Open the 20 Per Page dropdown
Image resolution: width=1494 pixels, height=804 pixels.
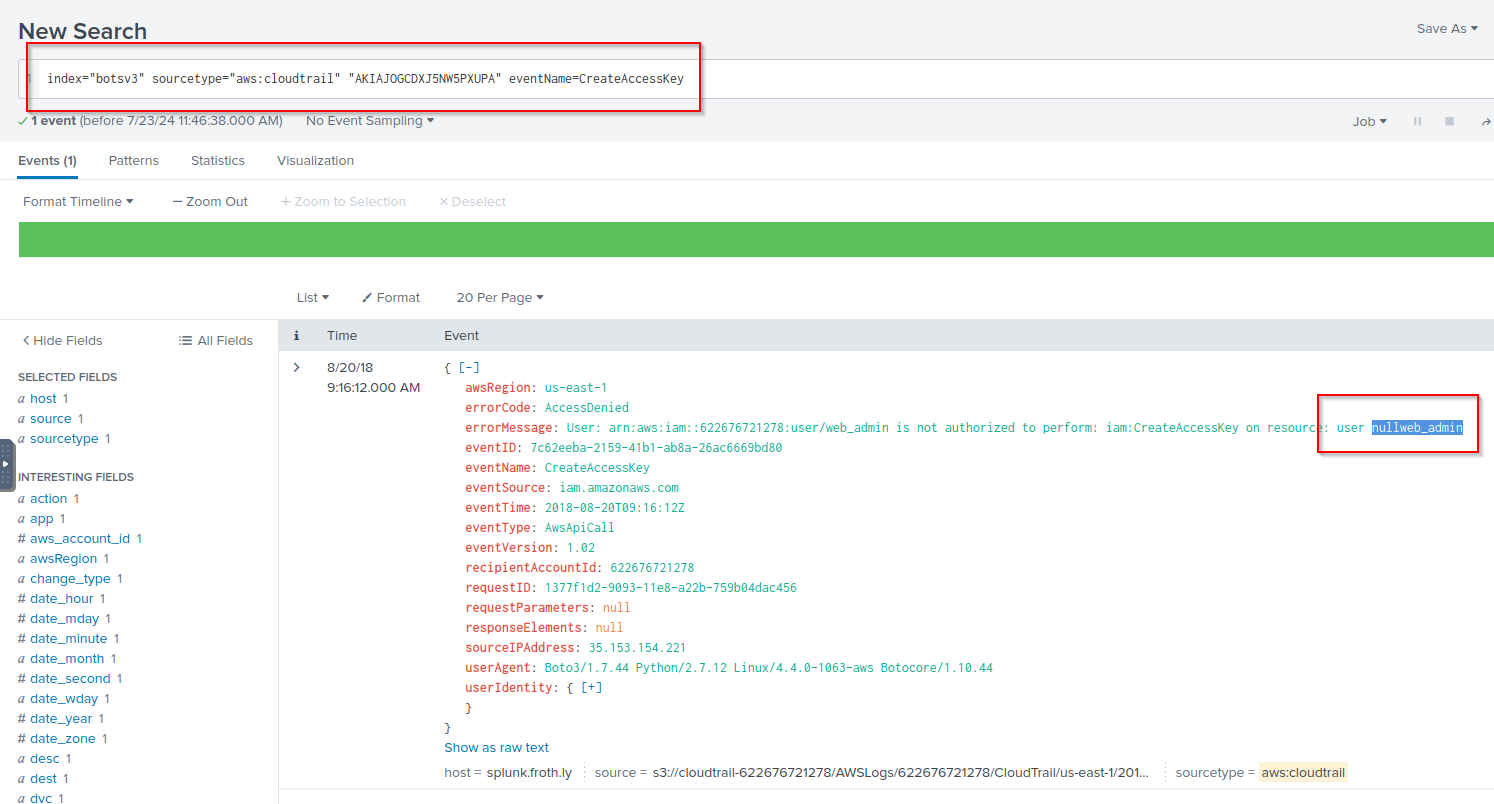pyautogui.click(x=499, y=297)
